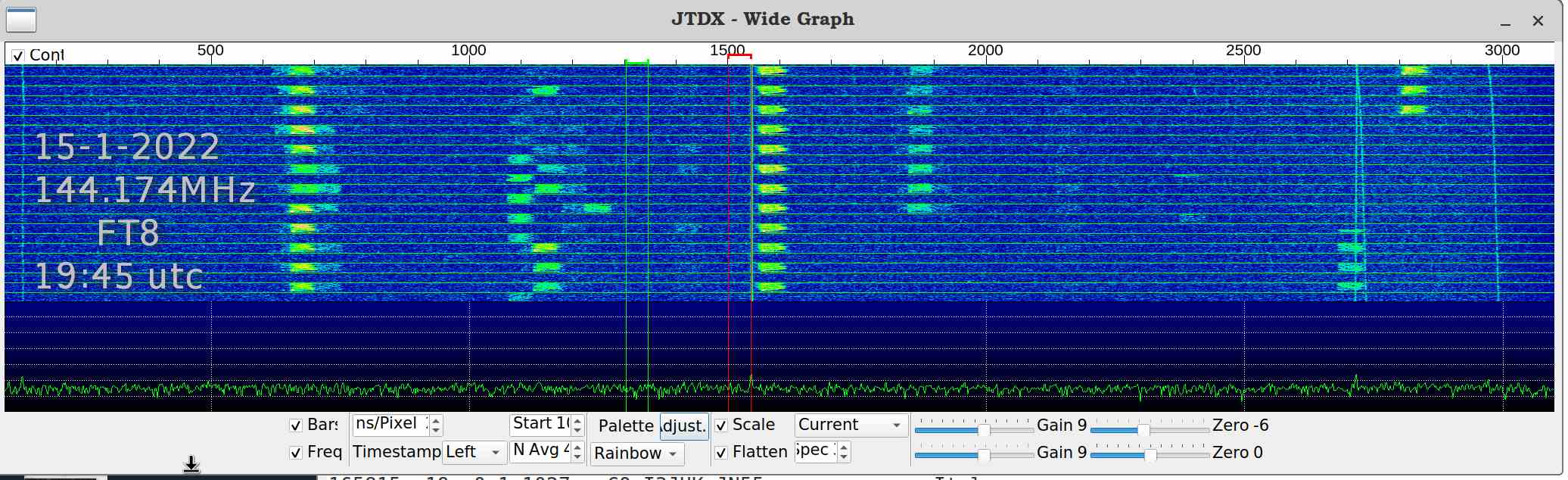1568x480 pixels.
Task: Click the N Avg spinbox
Action: tap(540, 451)
